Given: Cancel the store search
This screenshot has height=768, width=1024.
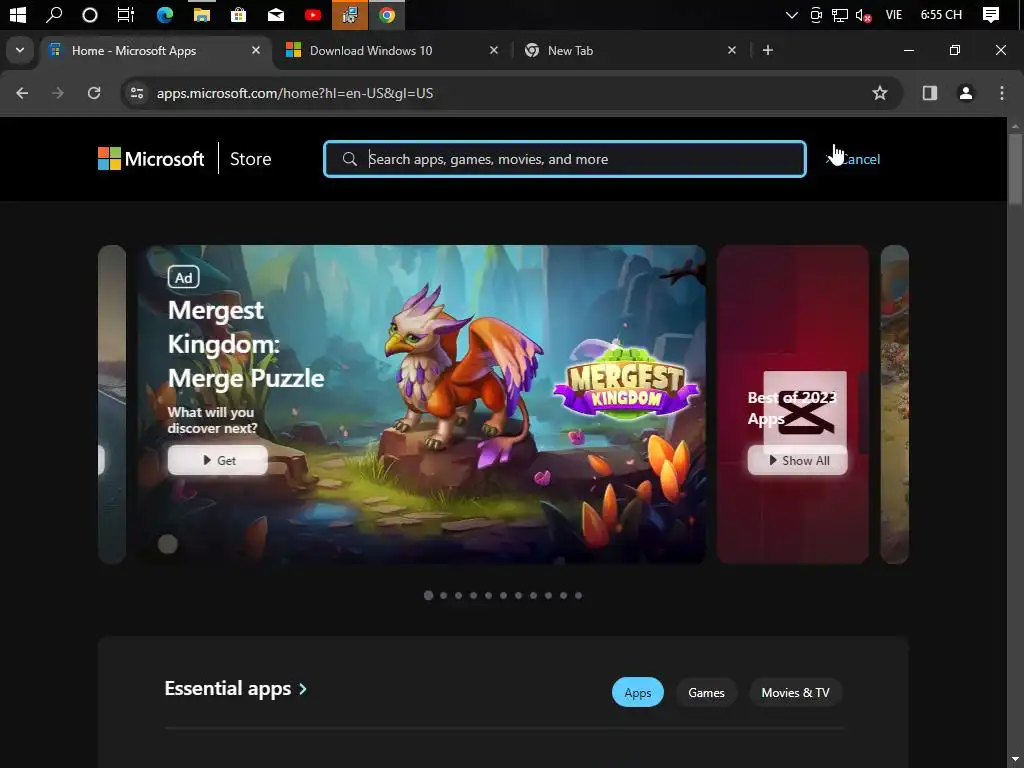Looking at the screenshot, I should click(854, 159).
